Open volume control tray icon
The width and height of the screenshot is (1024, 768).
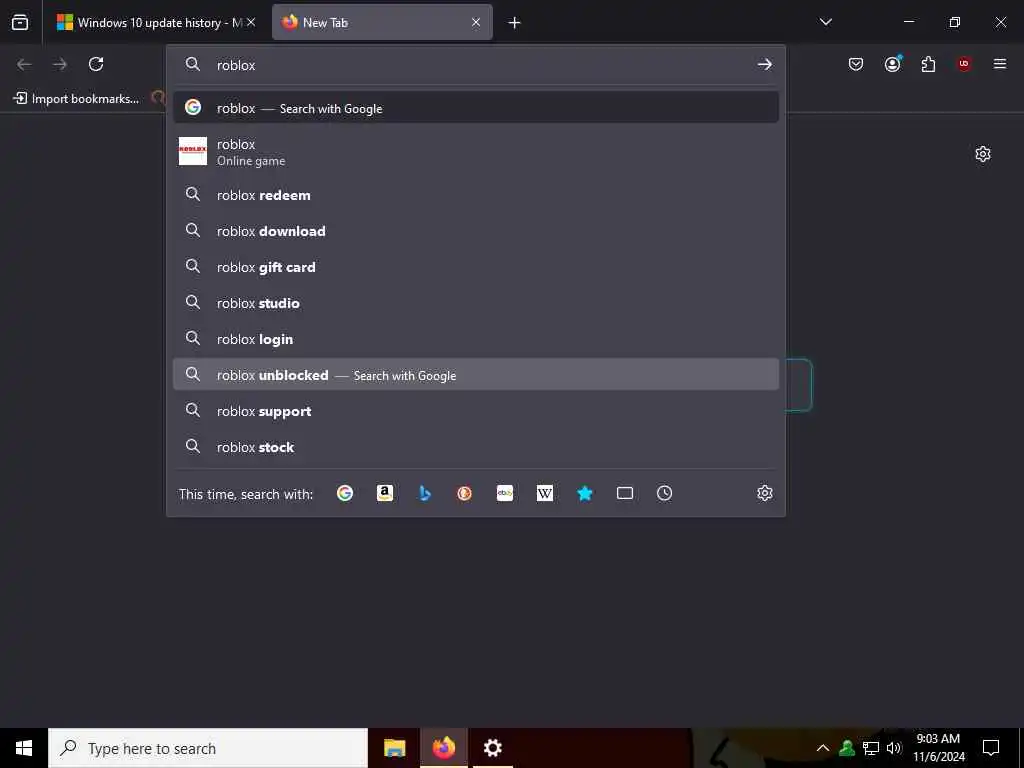tap(894, 748)
